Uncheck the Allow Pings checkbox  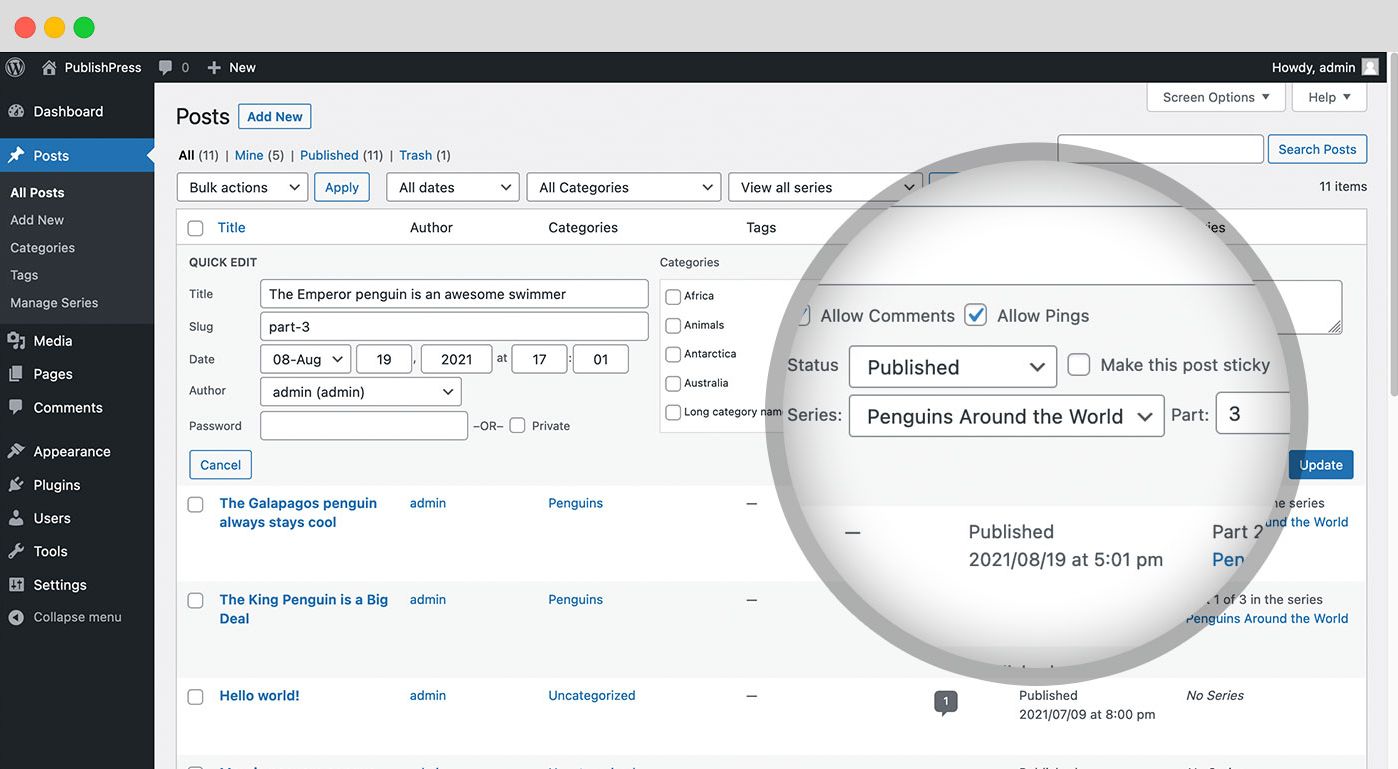tap(975, 314)
